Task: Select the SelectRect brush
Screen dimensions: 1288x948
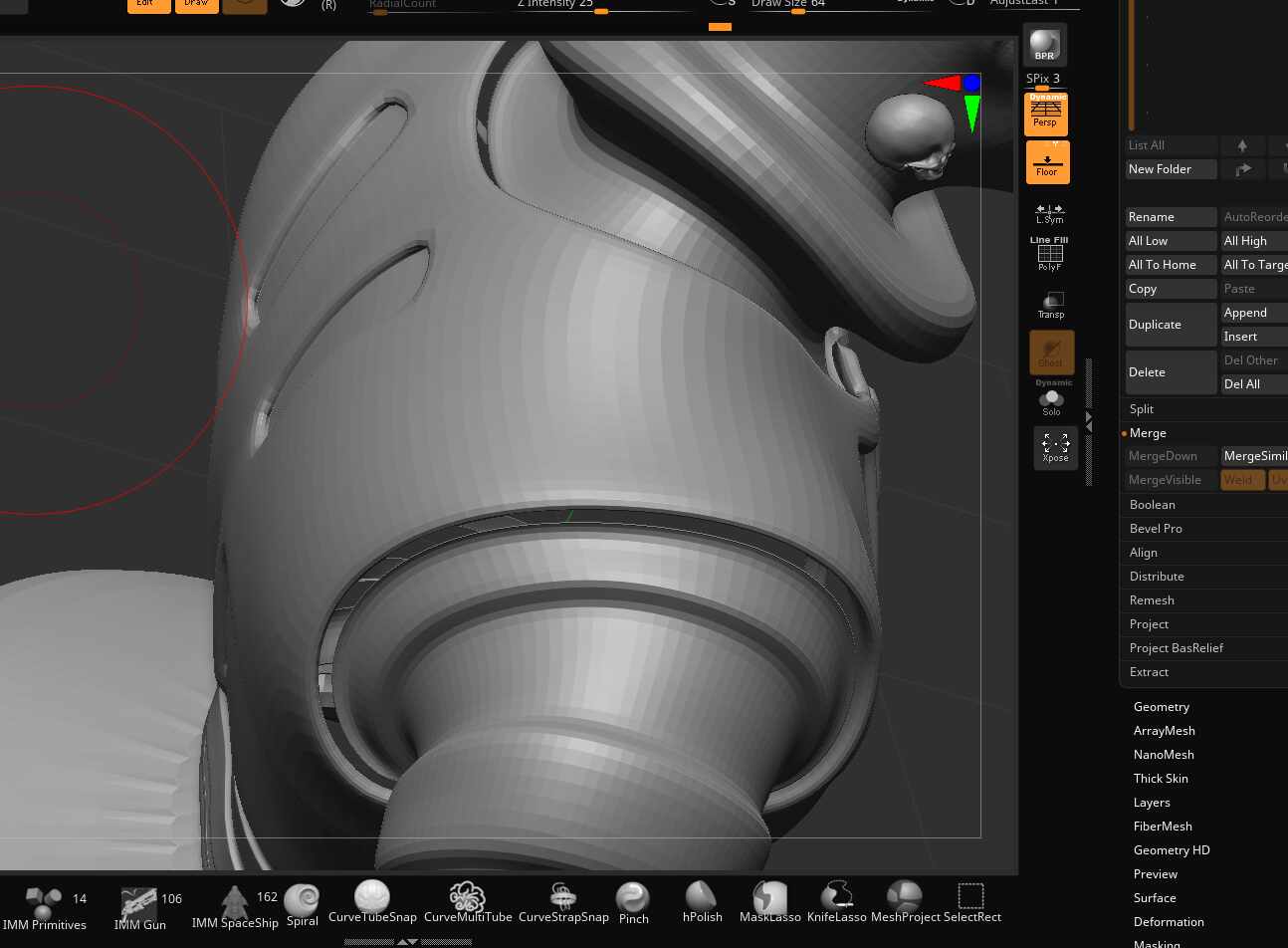Action: click(970, 895)
